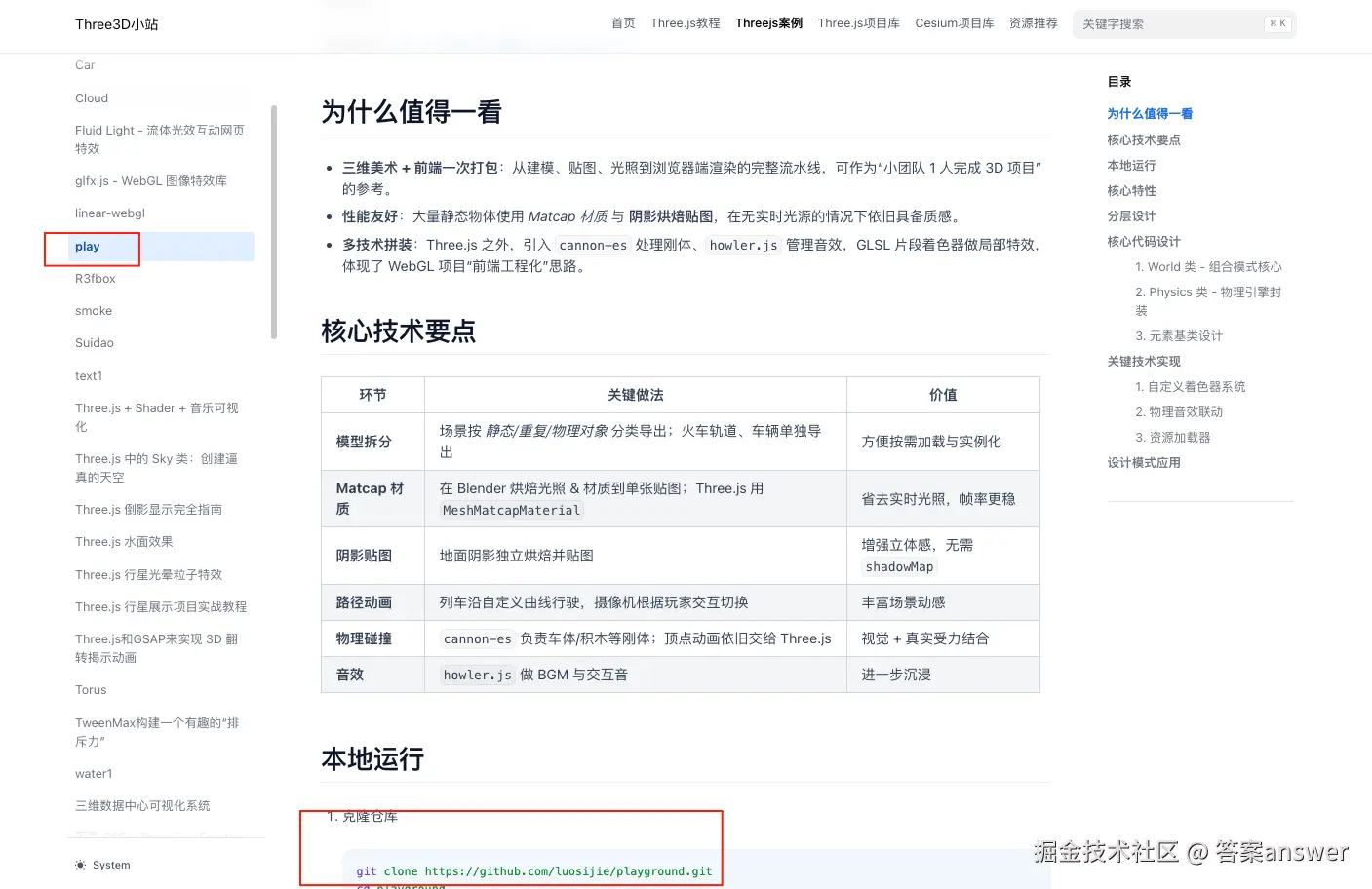
Task: Click the 为什么值得一看 page heading
Action: 412,112
